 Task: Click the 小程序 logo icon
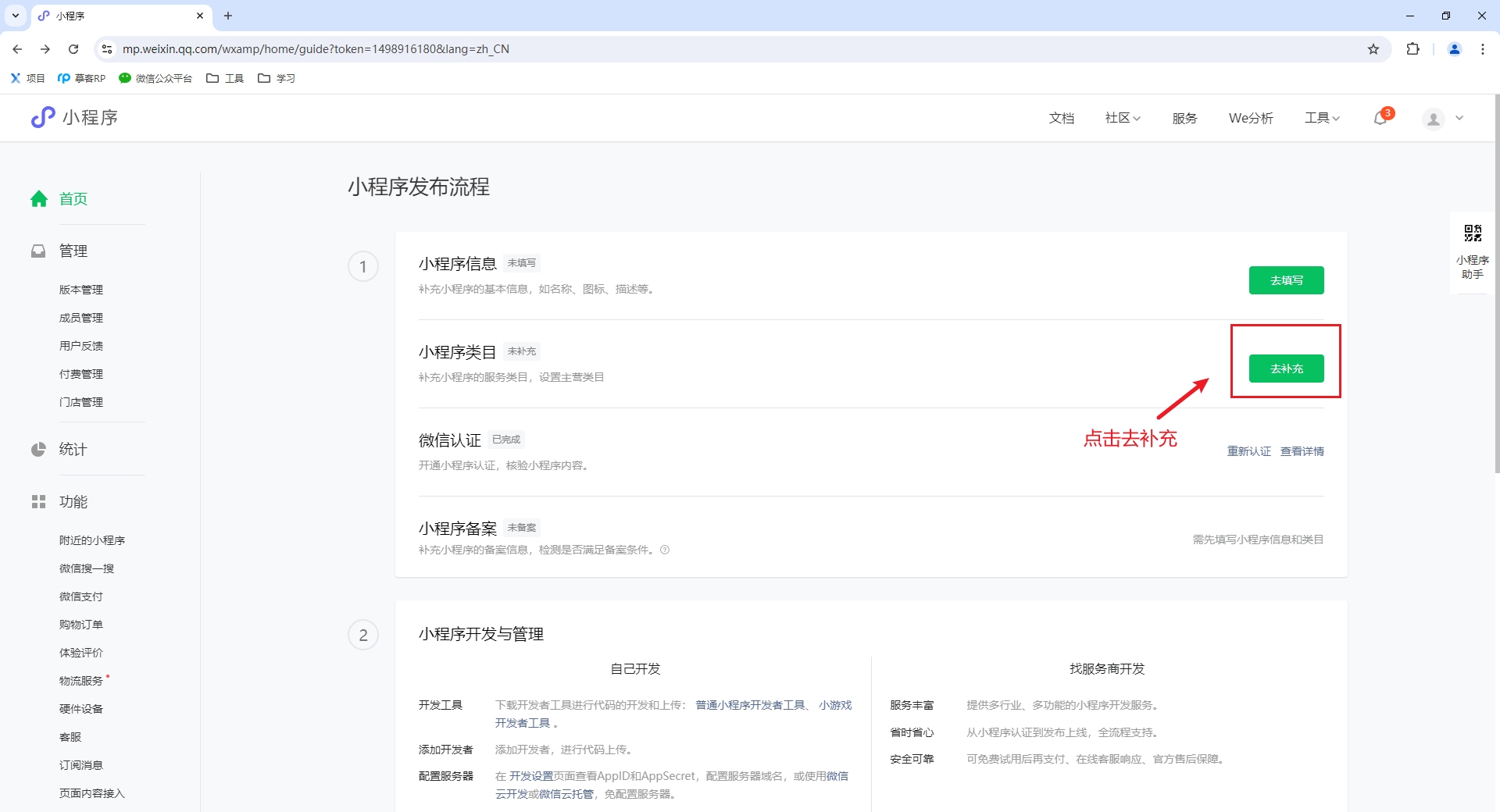43,117
